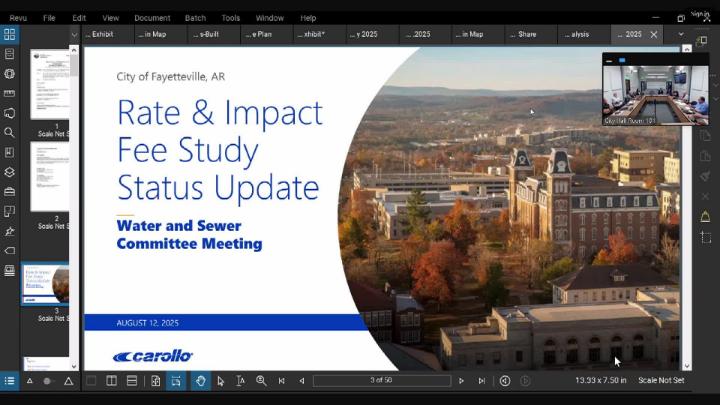
Task: Go to the last page
Action: 482,381
